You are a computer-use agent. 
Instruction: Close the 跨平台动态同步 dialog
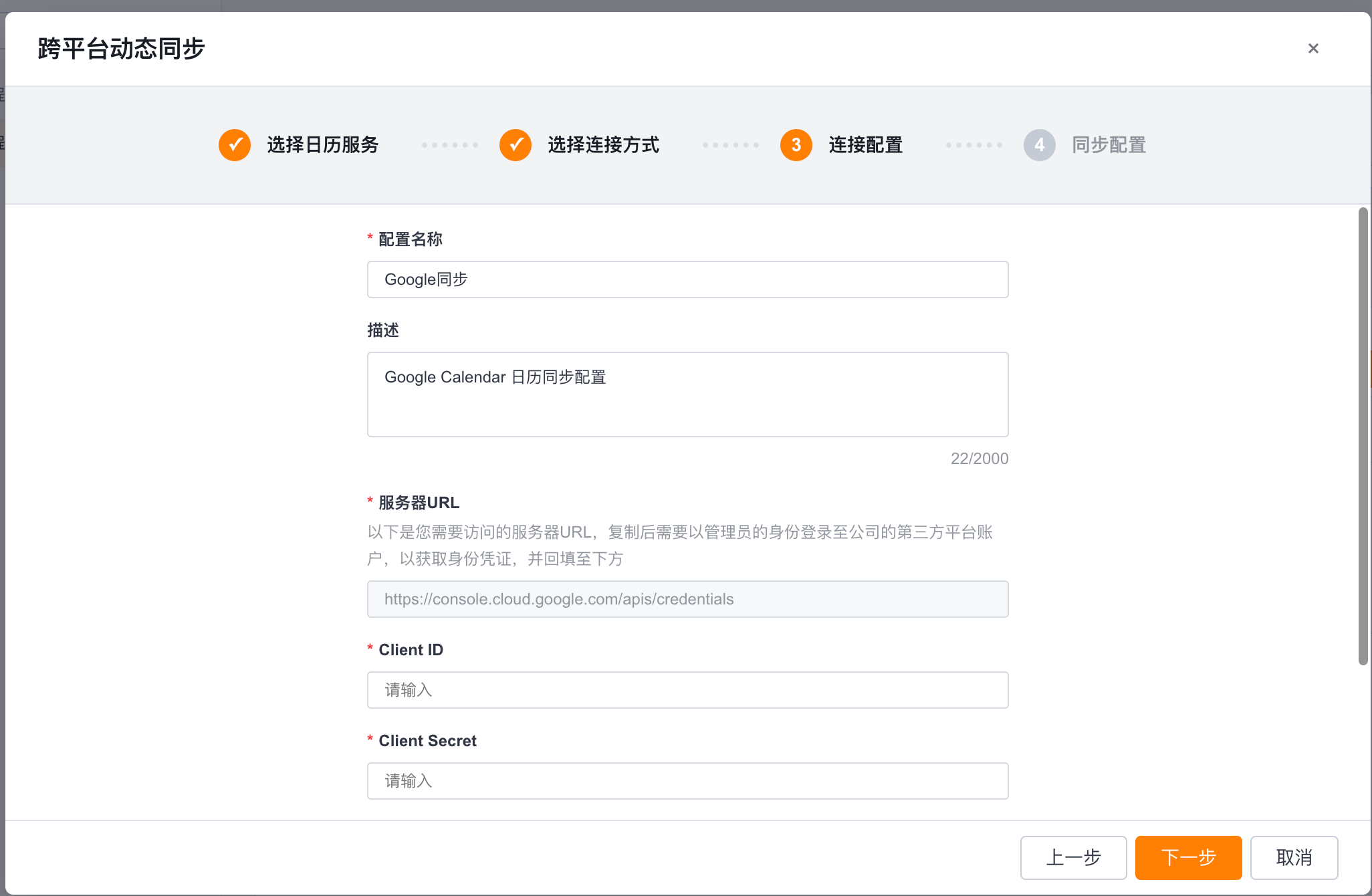(x=1313, y=48)
